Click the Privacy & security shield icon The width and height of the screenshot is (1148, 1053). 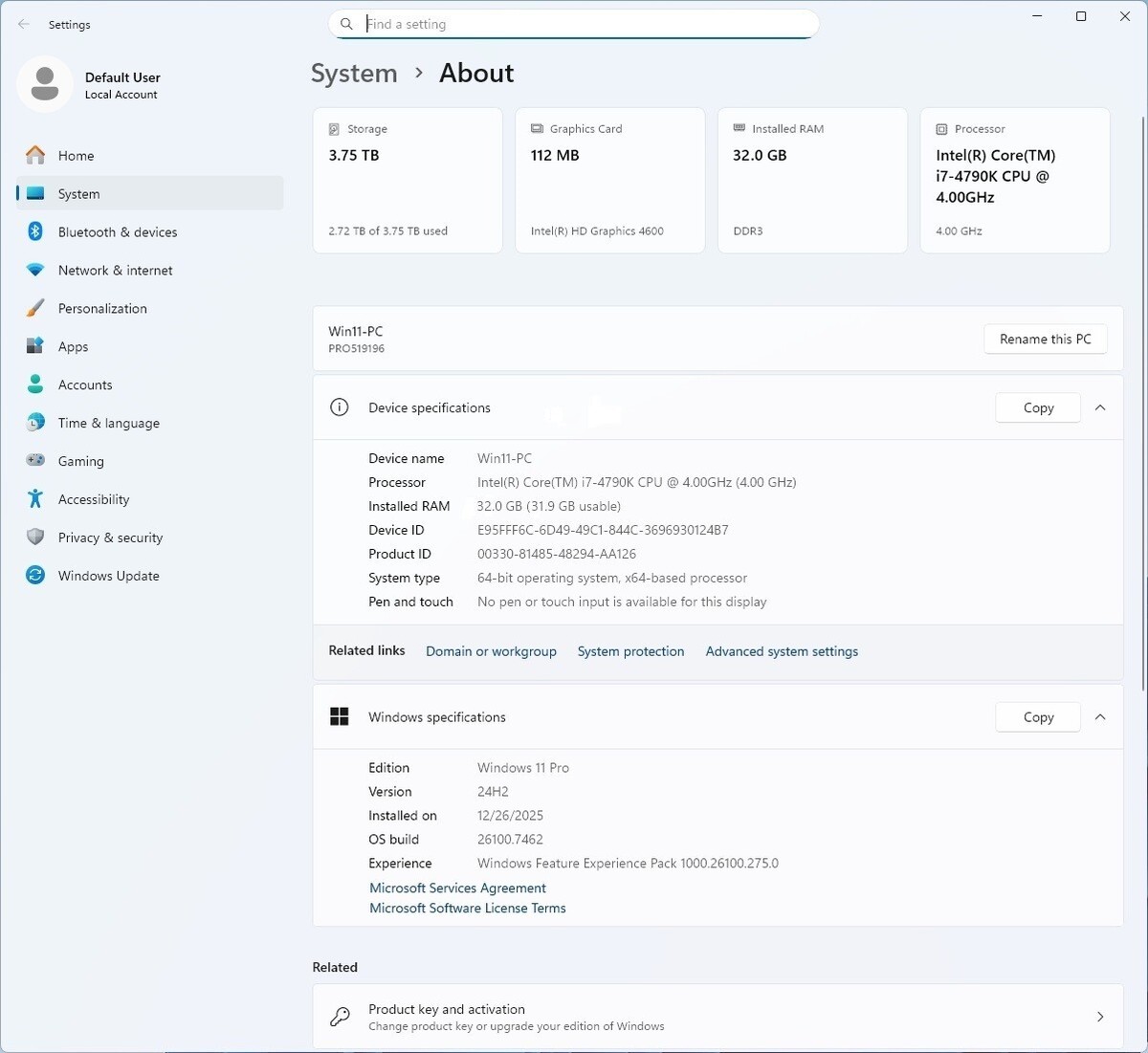35,537
